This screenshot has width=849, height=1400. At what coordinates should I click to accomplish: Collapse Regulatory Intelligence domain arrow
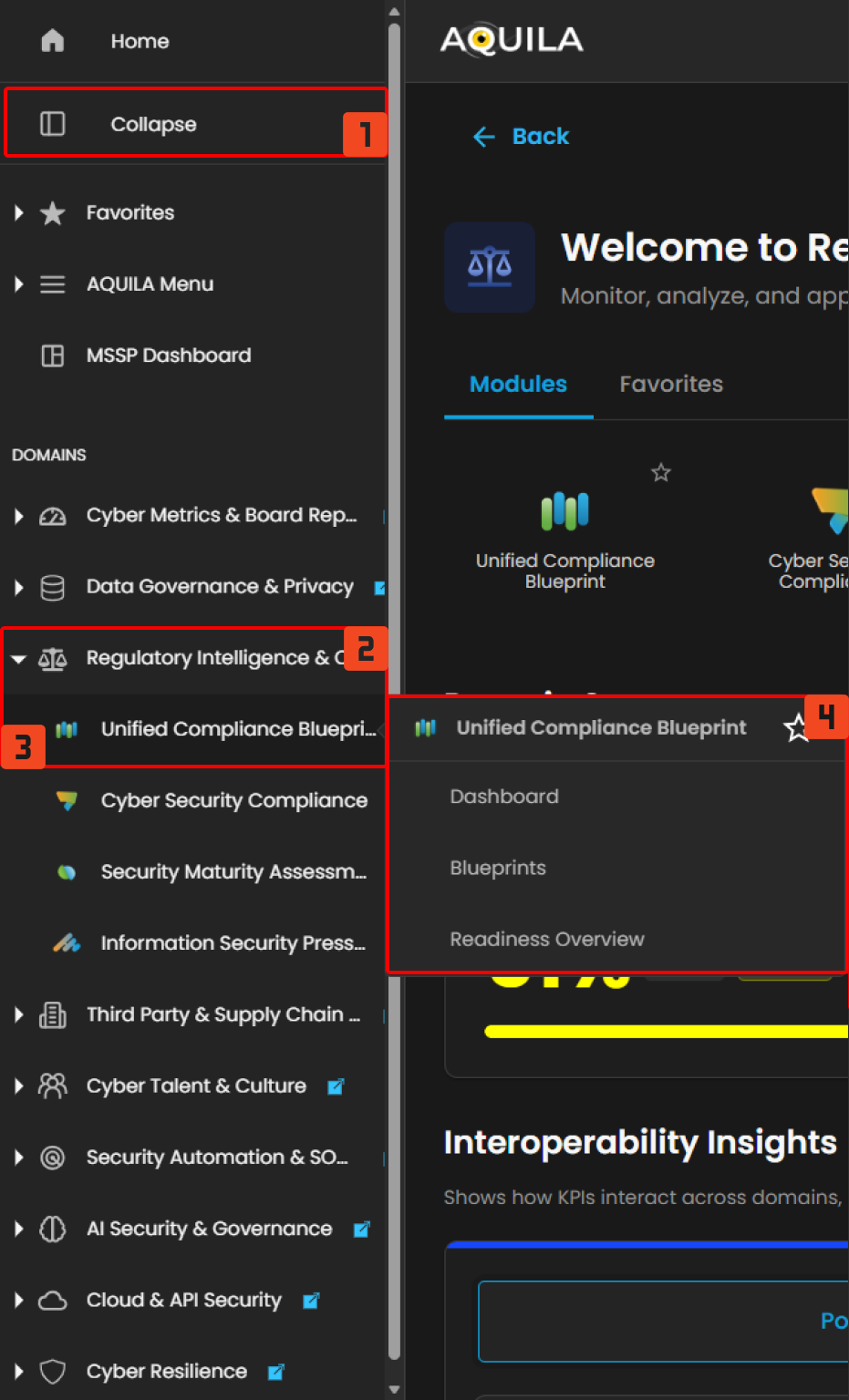(18, 659)
